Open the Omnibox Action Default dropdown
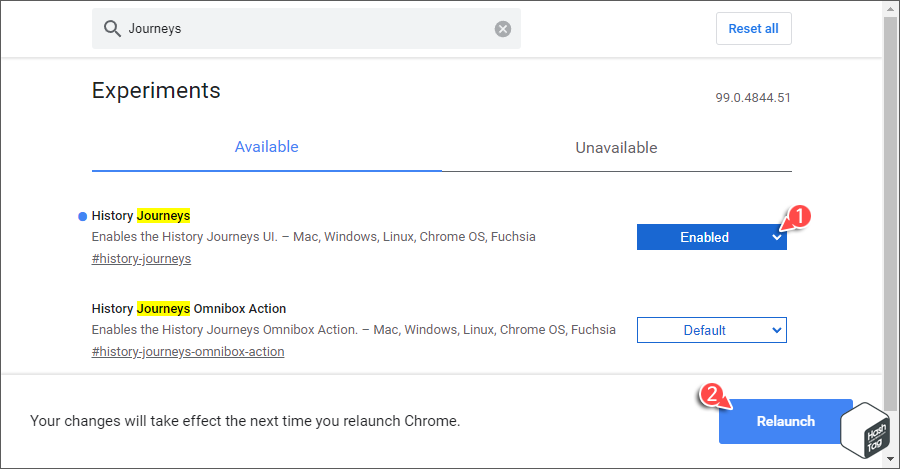Image resolution: width=900 pixels, height=469 pixels. tap(712, 330)
